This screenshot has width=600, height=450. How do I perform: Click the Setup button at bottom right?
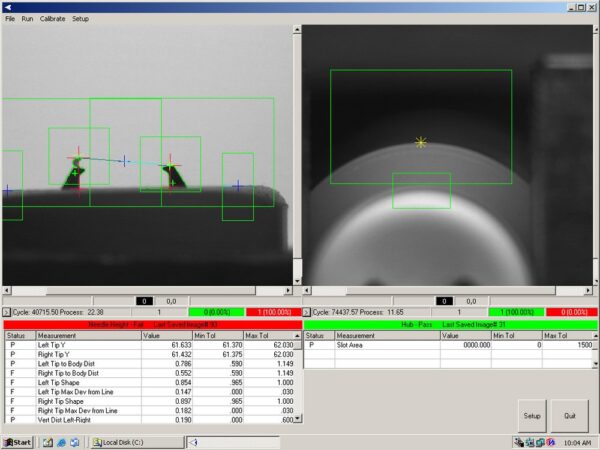point(532,416)
